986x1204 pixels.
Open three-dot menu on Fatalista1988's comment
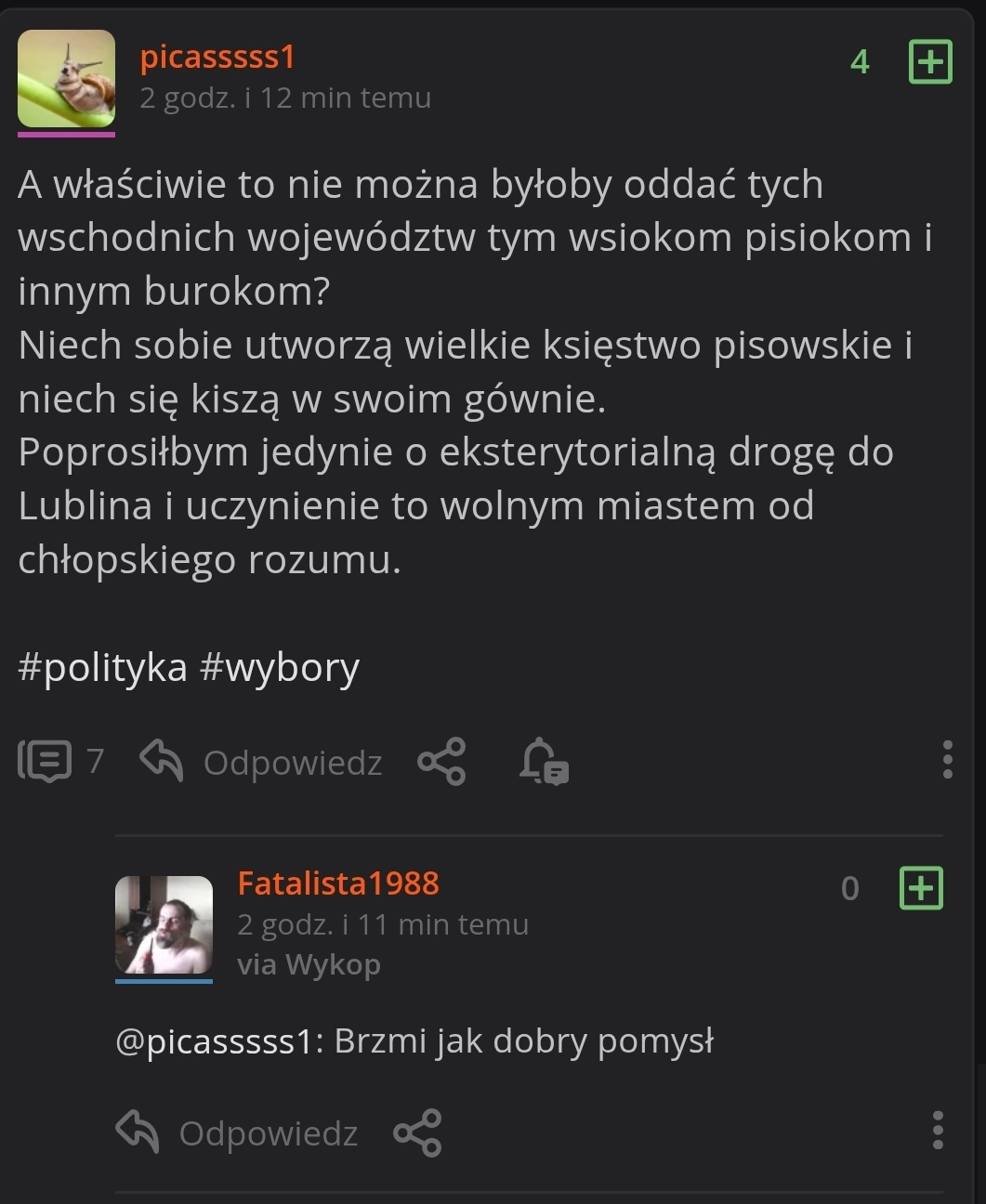938,1131
